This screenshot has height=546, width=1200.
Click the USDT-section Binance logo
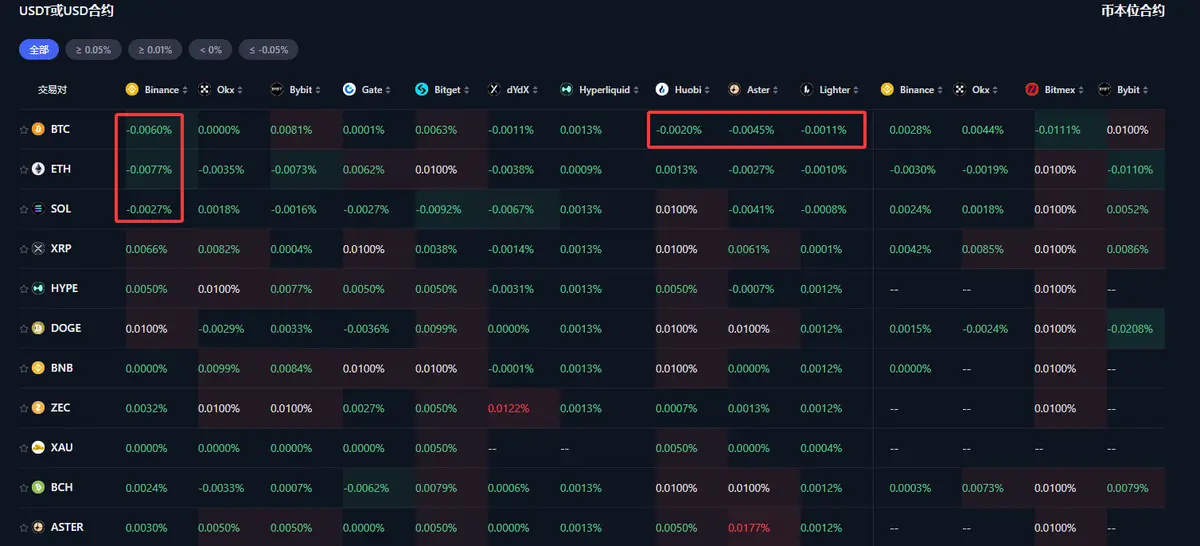(x=132, y=90)
